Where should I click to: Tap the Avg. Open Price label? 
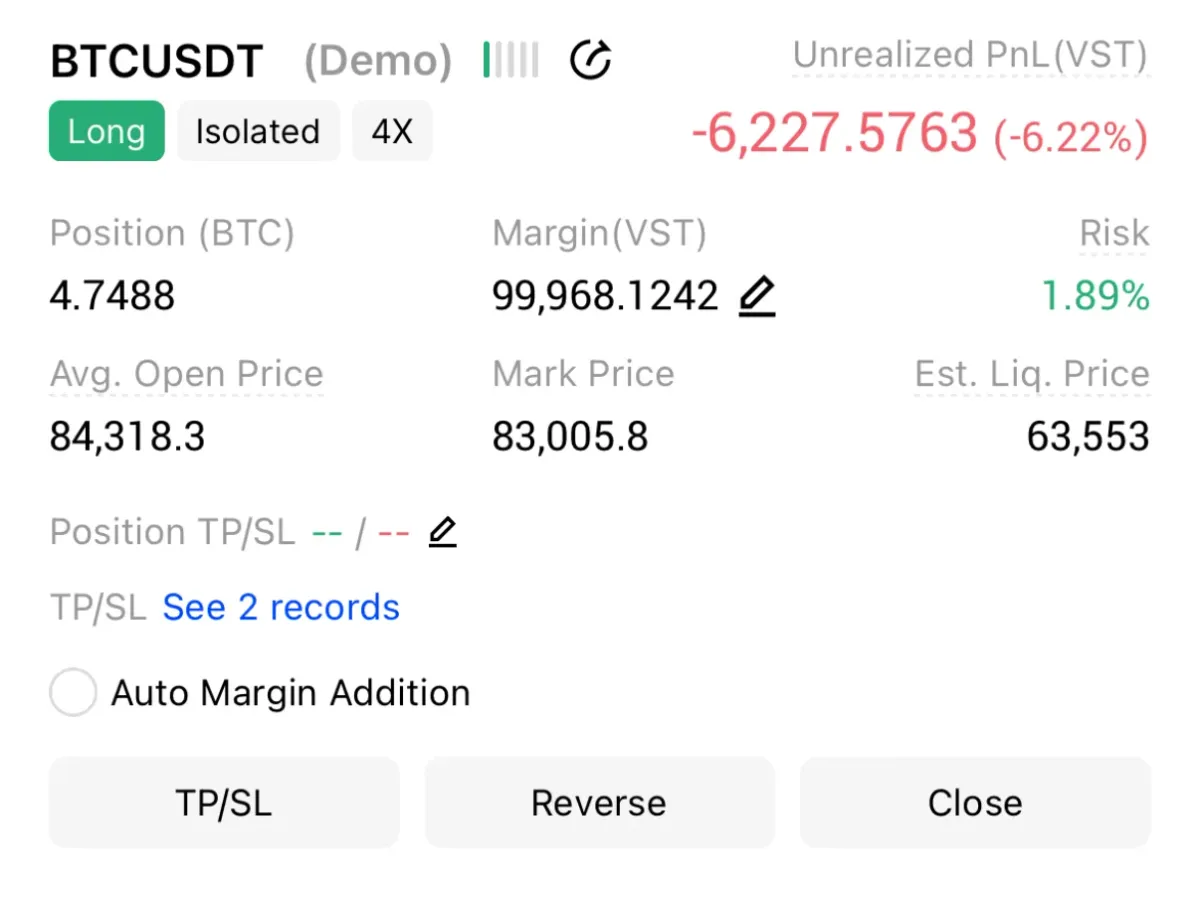coord(187,375)
